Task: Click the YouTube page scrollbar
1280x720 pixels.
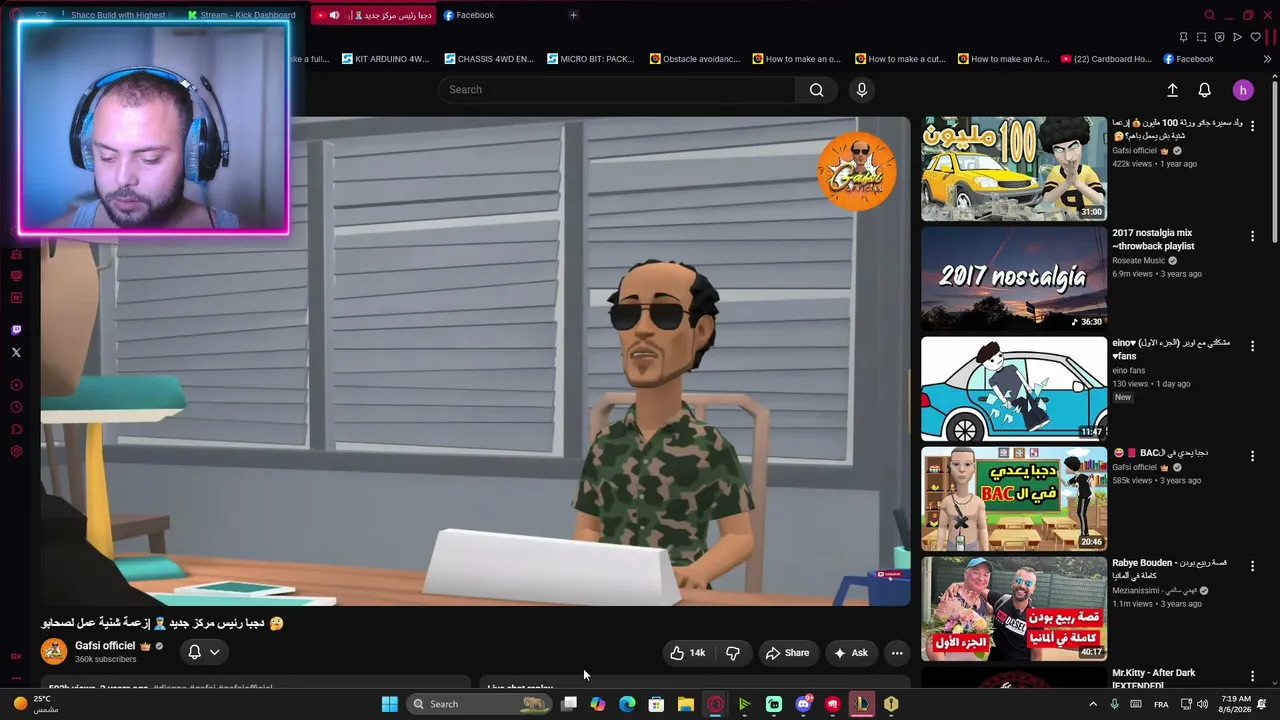Action: click(1274, 160)
